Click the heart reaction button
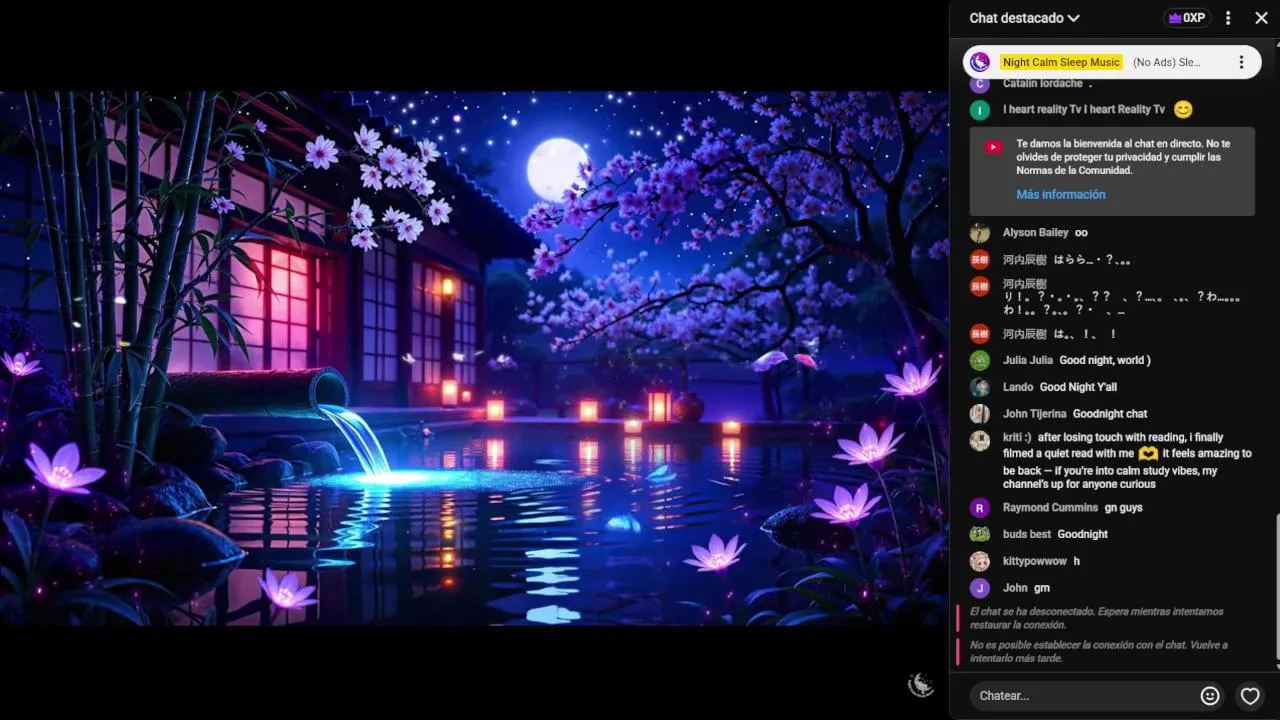Screen dimensions: 1280x720 pos(1250,696)
